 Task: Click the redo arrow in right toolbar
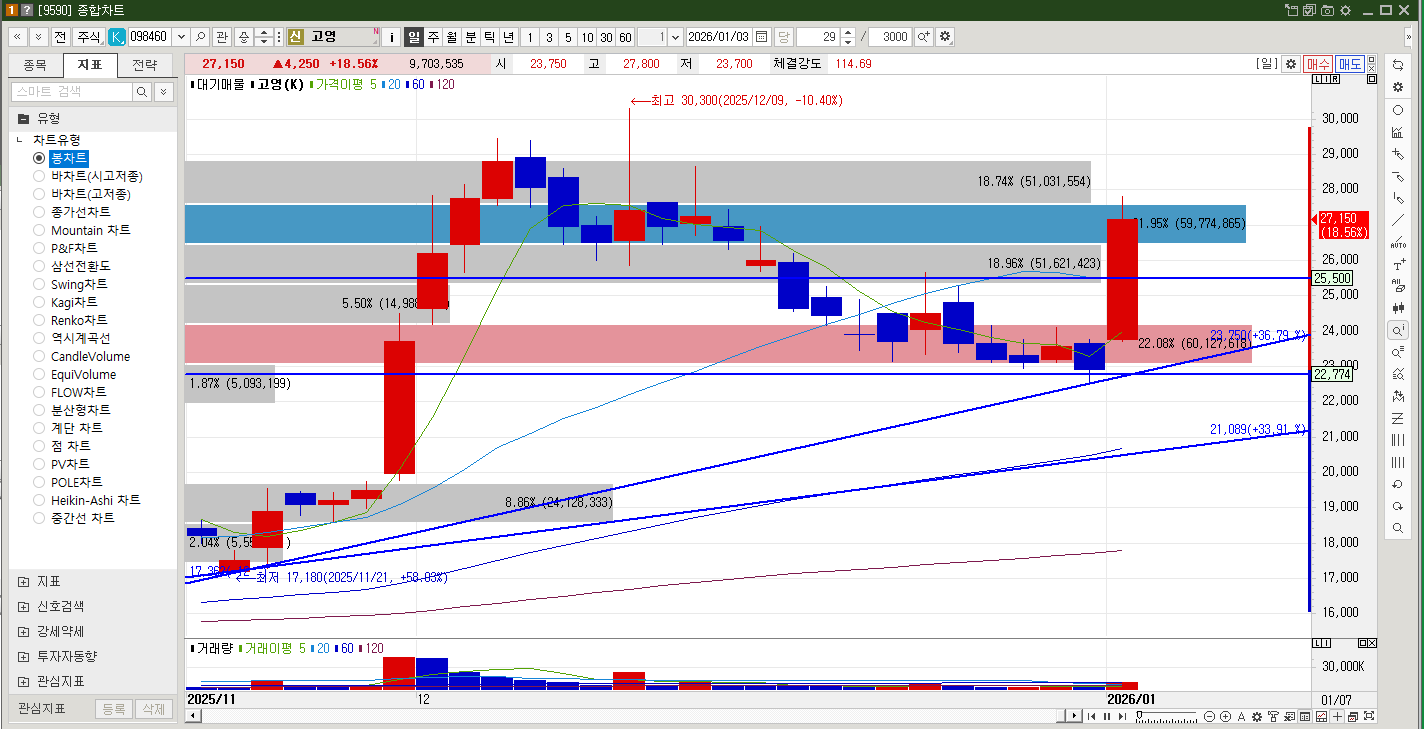[x=1398, y=506]
